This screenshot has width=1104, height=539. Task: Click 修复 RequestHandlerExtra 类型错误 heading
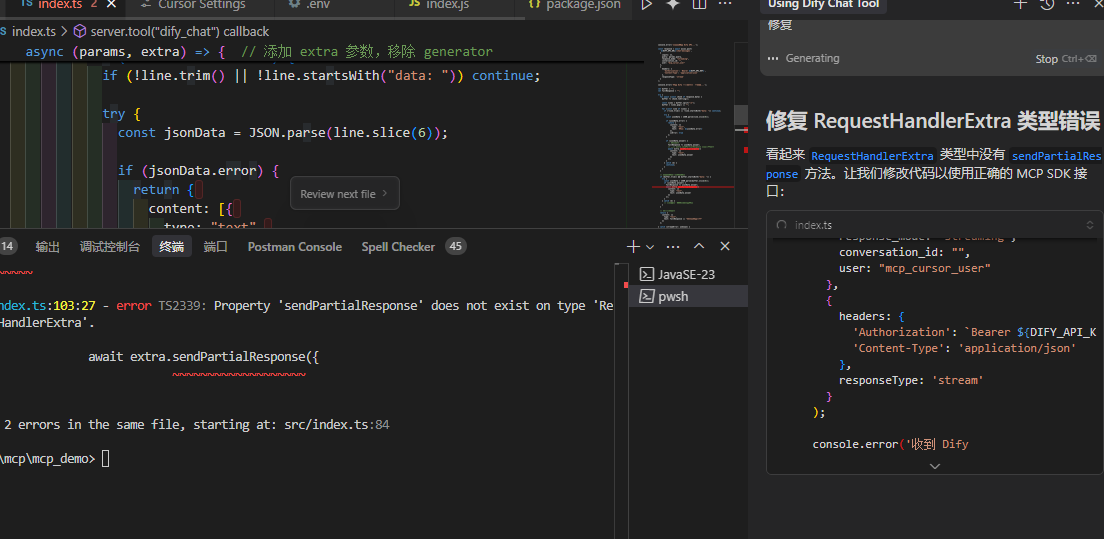click(x=932, y=121)
